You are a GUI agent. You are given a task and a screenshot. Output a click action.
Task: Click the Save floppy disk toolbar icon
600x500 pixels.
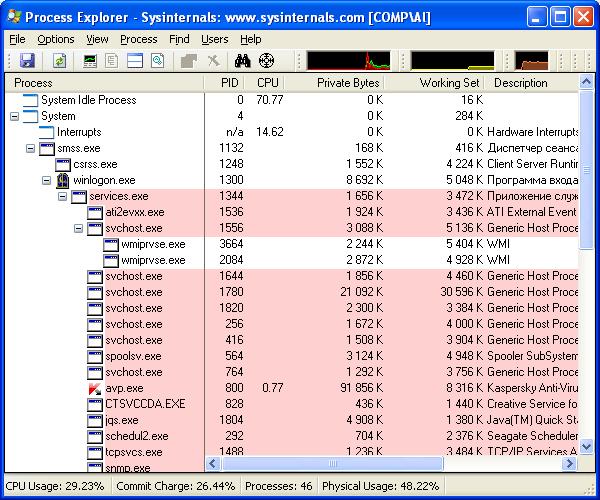click(27, 61)
